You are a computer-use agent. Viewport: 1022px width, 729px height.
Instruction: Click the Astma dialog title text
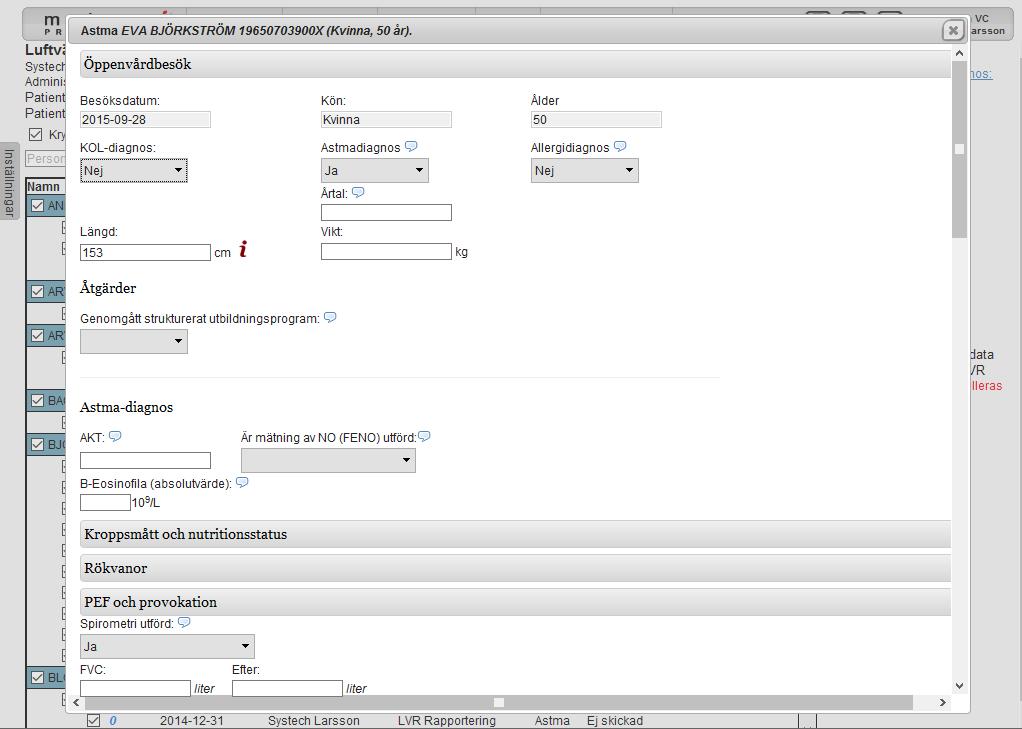click(246, 30)
